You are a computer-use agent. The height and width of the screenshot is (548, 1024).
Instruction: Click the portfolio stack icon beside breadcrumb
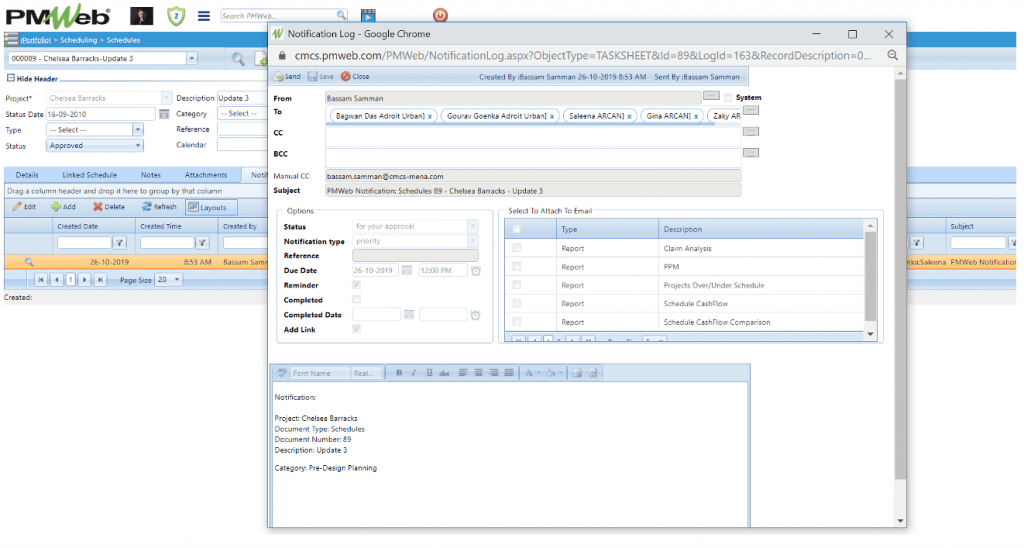(11, 40)
